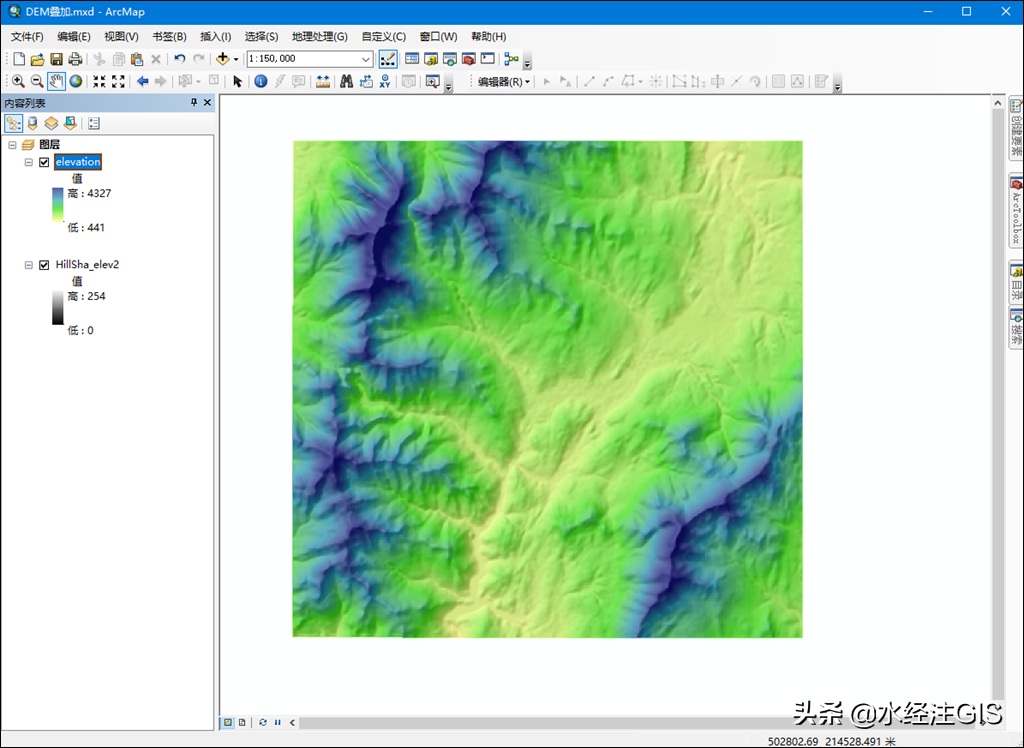Click the Go To XY tool
Viewport: 1024px width, 748px height.
(x=385, y=81)
